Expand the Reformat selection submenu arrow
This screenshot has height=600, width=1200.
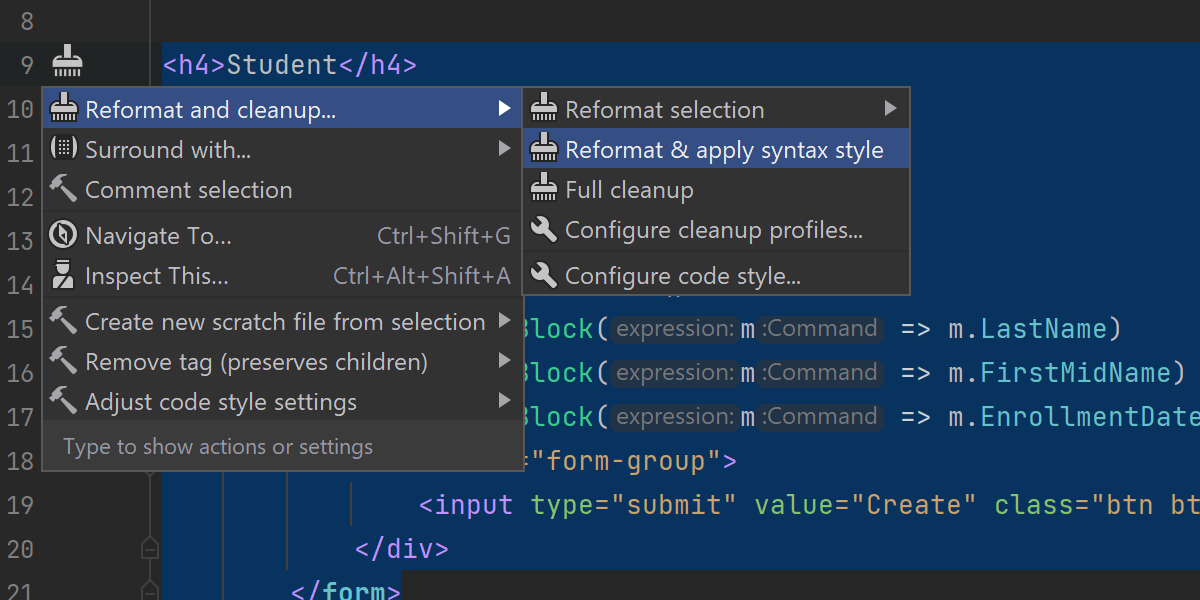pyautogui.click(x=891, y=109)
